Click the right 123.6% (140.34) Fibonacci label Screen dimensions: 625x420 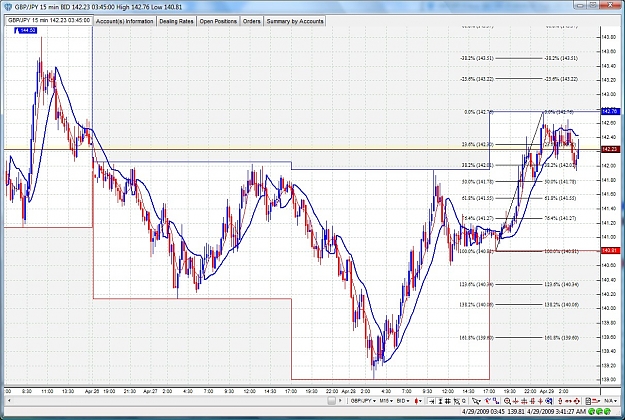click(x=561, y=285)
